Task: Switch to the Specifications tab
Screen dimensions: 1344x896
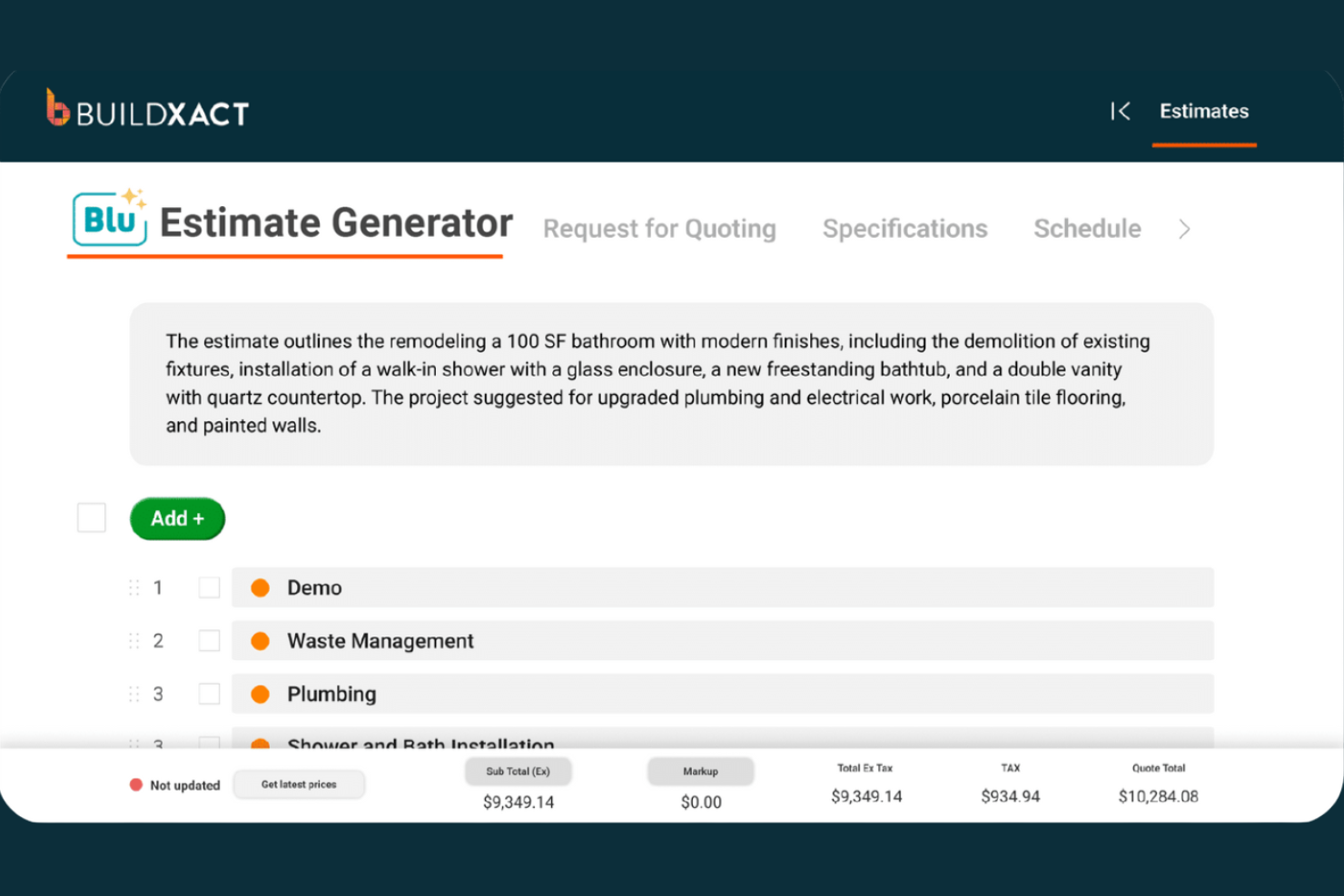Action: 904,229
